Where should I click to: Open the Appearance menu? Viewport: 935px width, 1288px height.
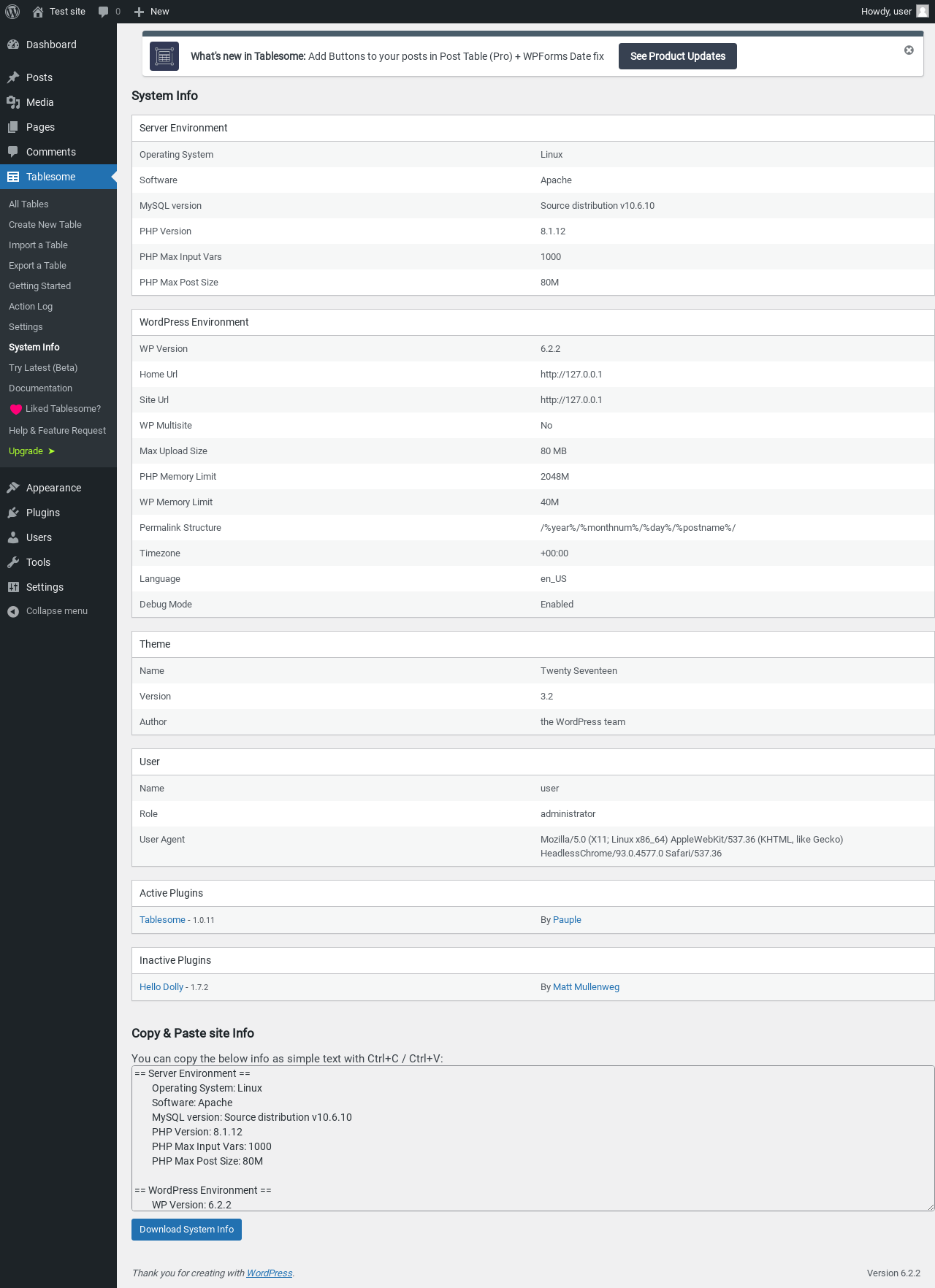53,488
